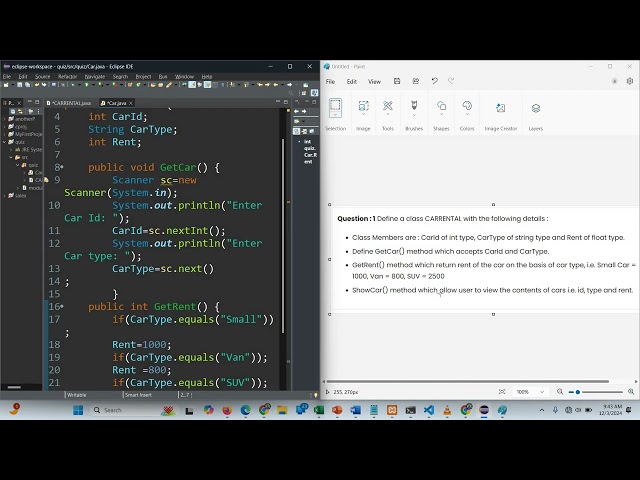Screen dimensions: 640x480
Task: Click Save icon in Eclipse toolbar
Action: (x=20, y=85)
